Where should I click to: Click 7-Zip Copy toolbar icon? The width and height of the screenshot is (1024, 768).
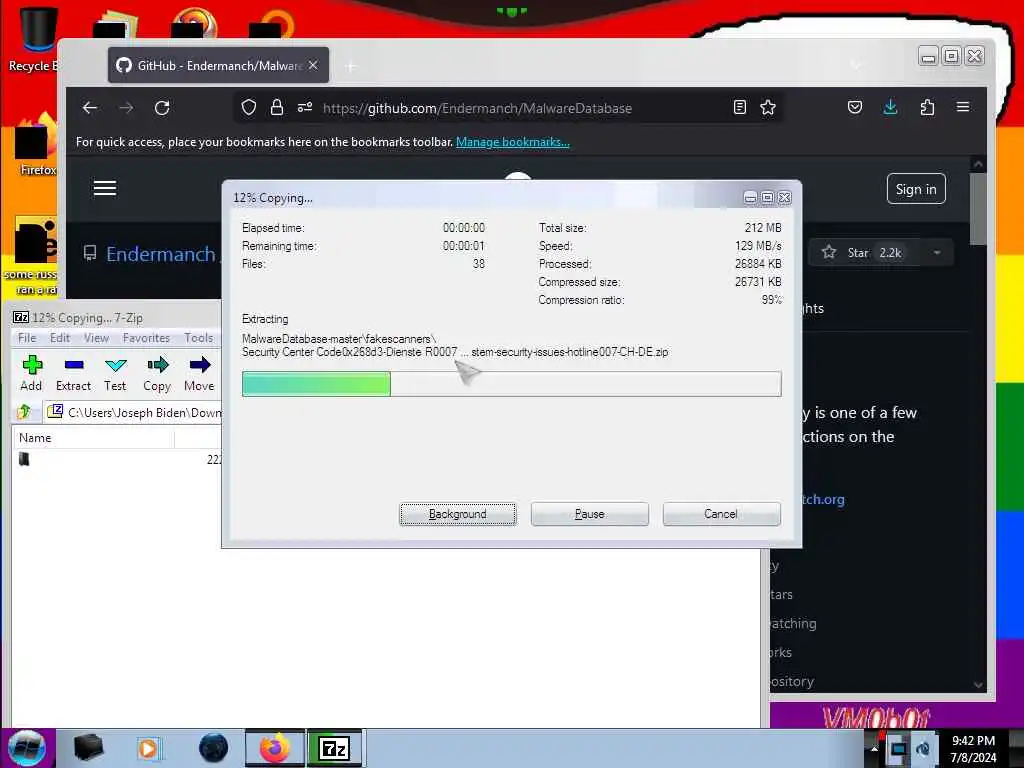coord(157,374)
